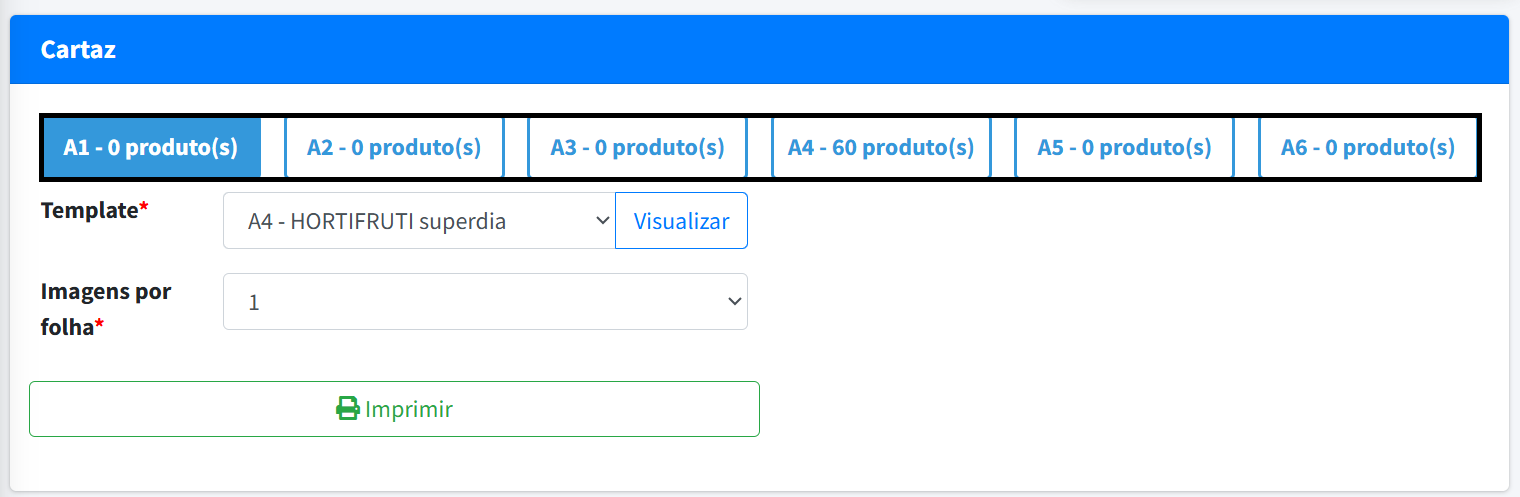Click the printer icon on Imprimir

(347, 409)
